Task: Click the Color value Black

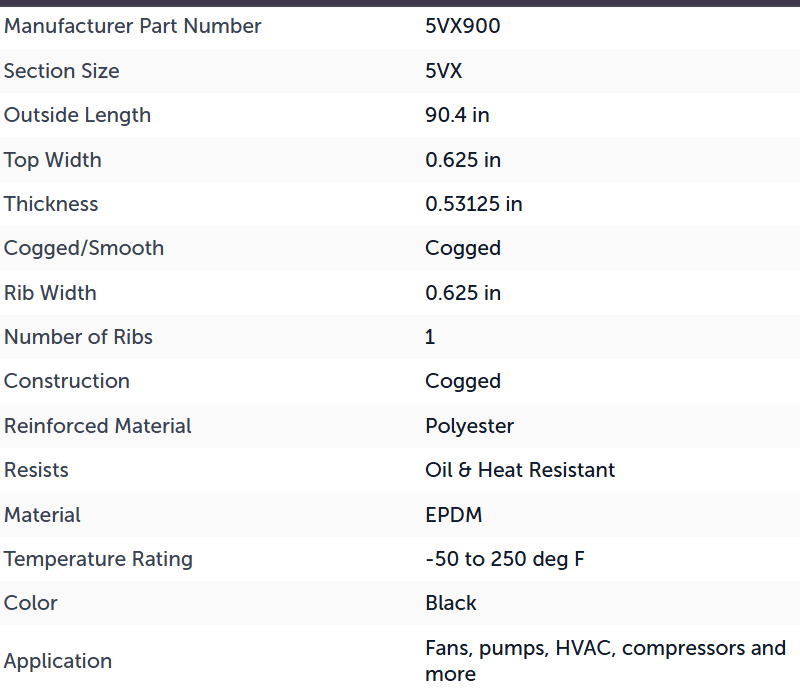Action: [451, 603]
